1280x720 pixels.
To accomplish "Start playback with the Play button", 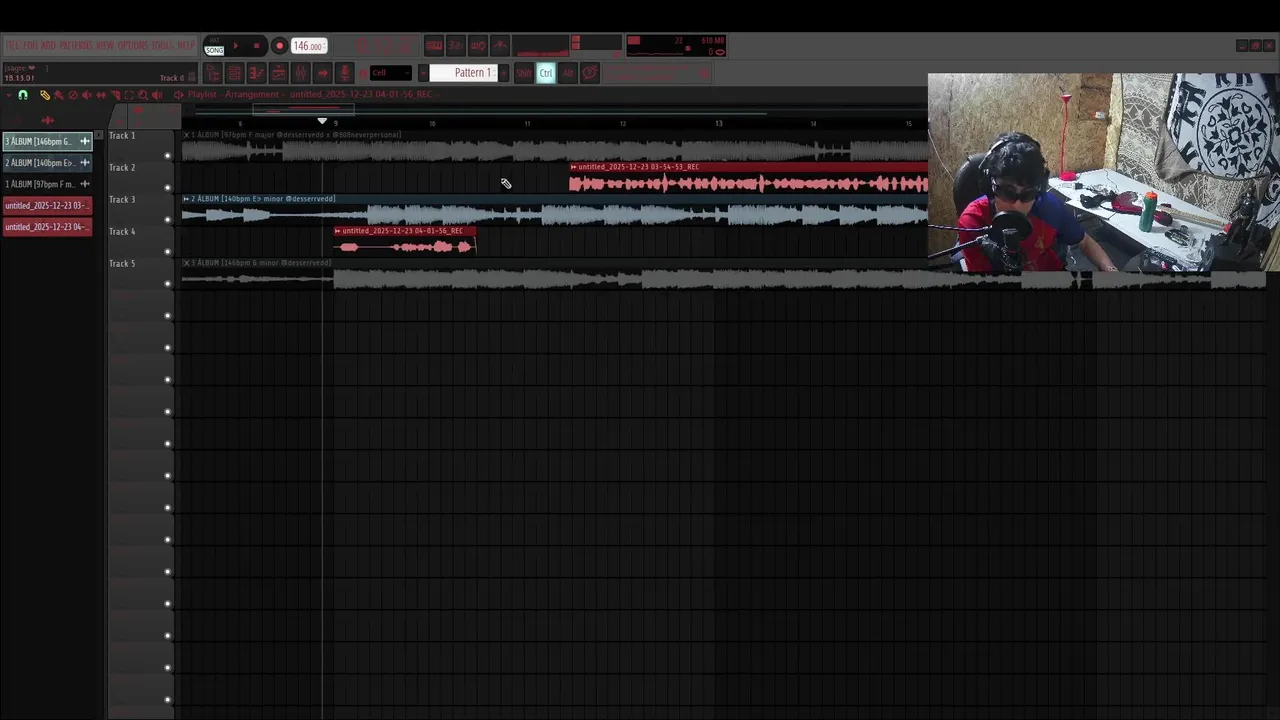I will 236,46.
